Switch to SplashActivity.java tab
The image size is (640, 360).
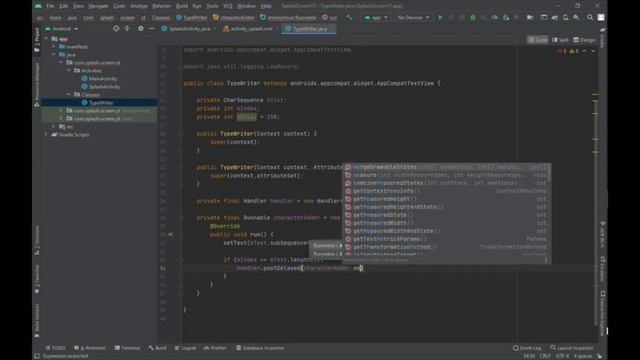188,29
